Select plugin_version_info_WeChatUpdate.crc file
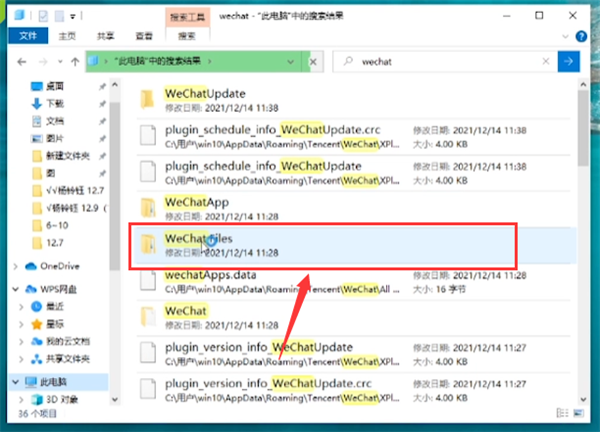The width and height of the screenshot is (600, 432). 354,390
